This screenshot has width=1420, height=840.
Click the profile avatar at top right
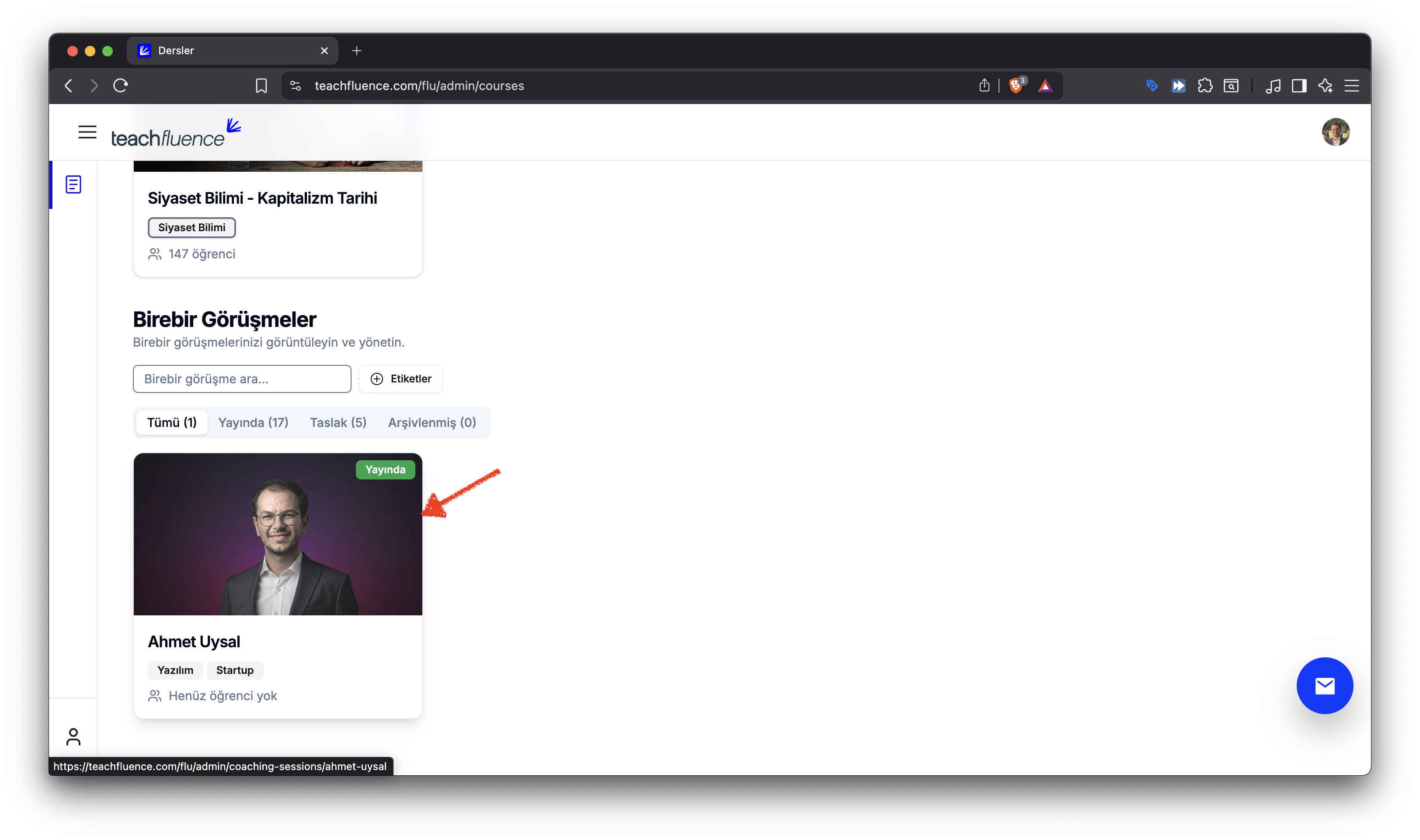pos(1335,132)
